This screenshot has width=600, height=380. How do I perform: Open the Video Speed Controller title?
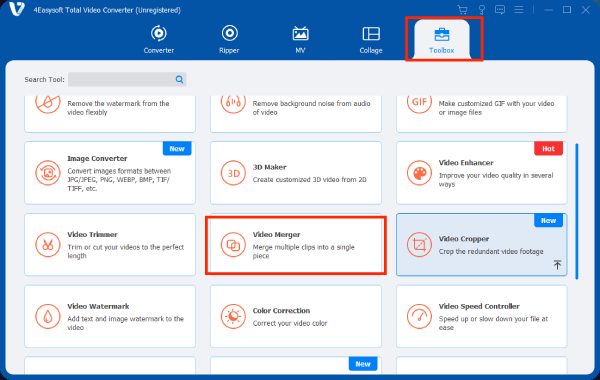[x=479, y=306]
